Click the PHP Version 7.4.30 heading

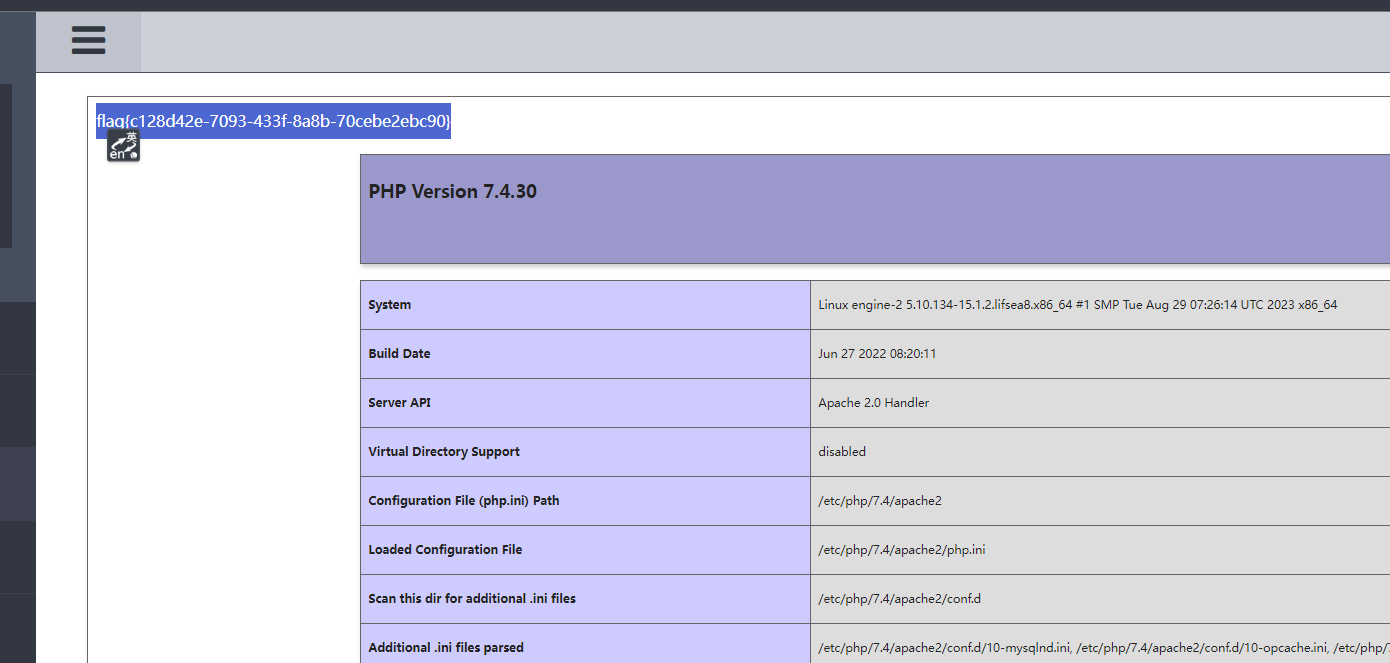[x=452, y=191]
